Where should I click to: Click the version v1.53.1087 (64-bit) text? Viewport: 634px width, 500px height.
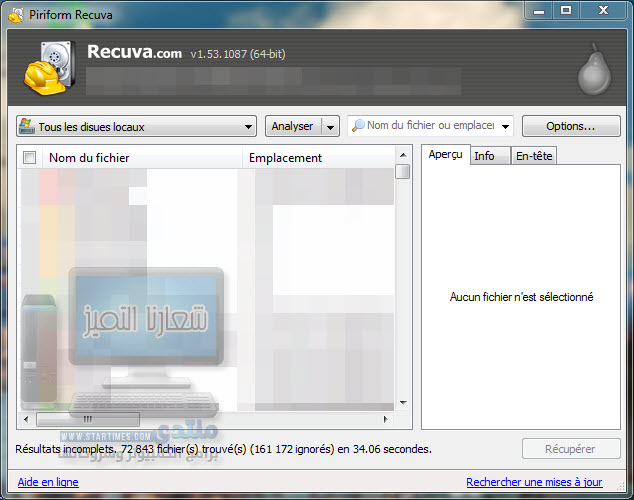point(238,54)
